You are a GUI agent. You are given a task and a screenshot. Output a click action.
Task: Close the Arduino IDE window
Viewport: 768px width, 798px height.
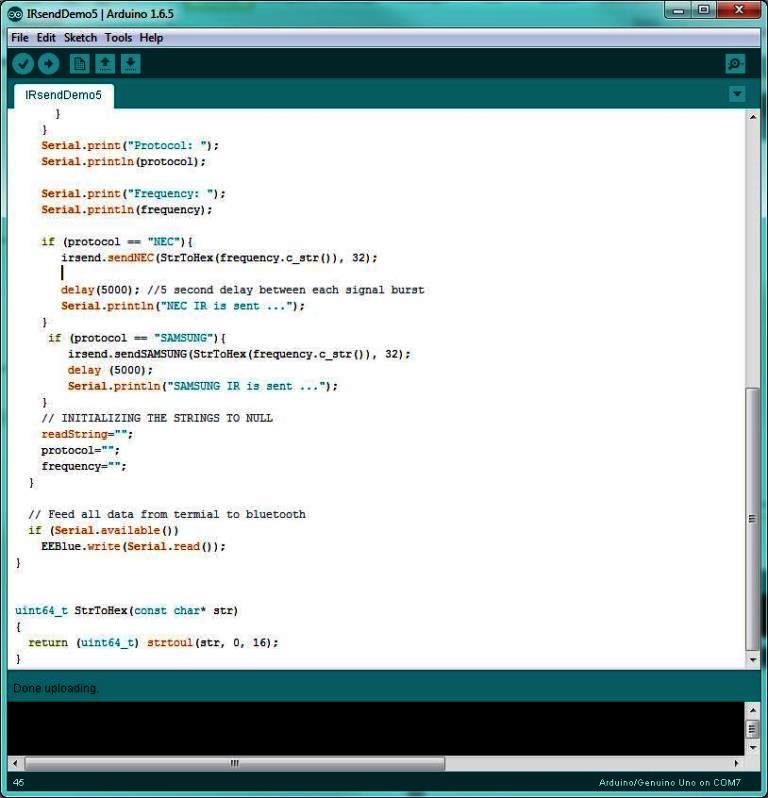tap(739, 10)
